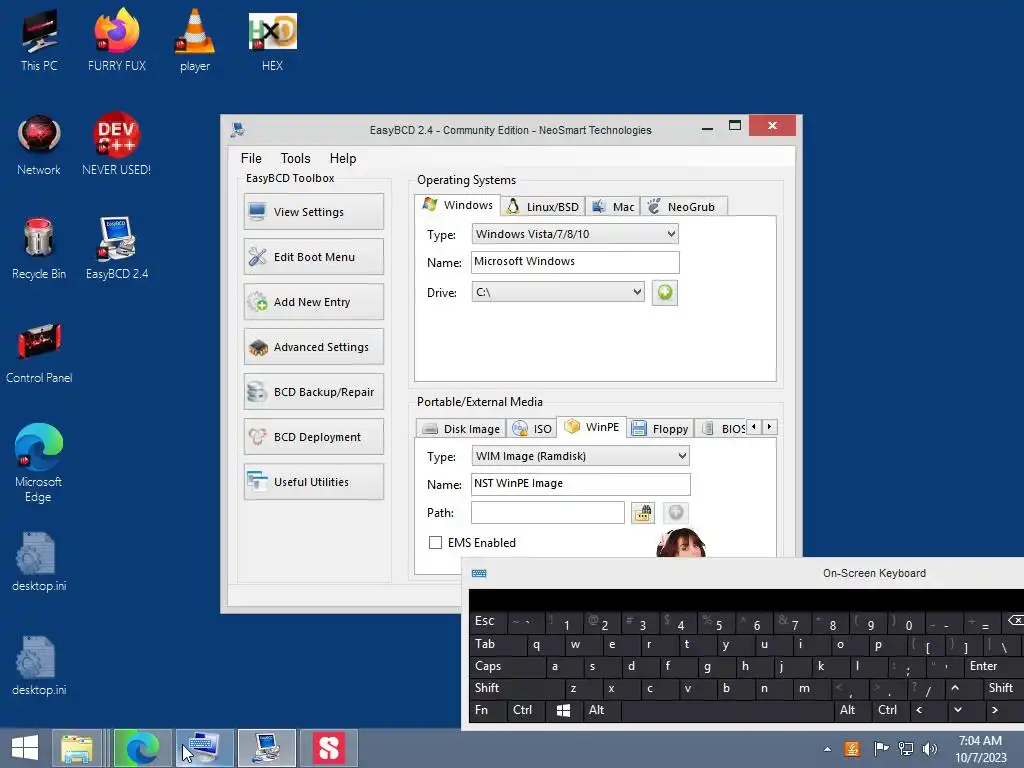Click the This PC desktop icon
The image size is (1024, 768).
tap(39, 40)
